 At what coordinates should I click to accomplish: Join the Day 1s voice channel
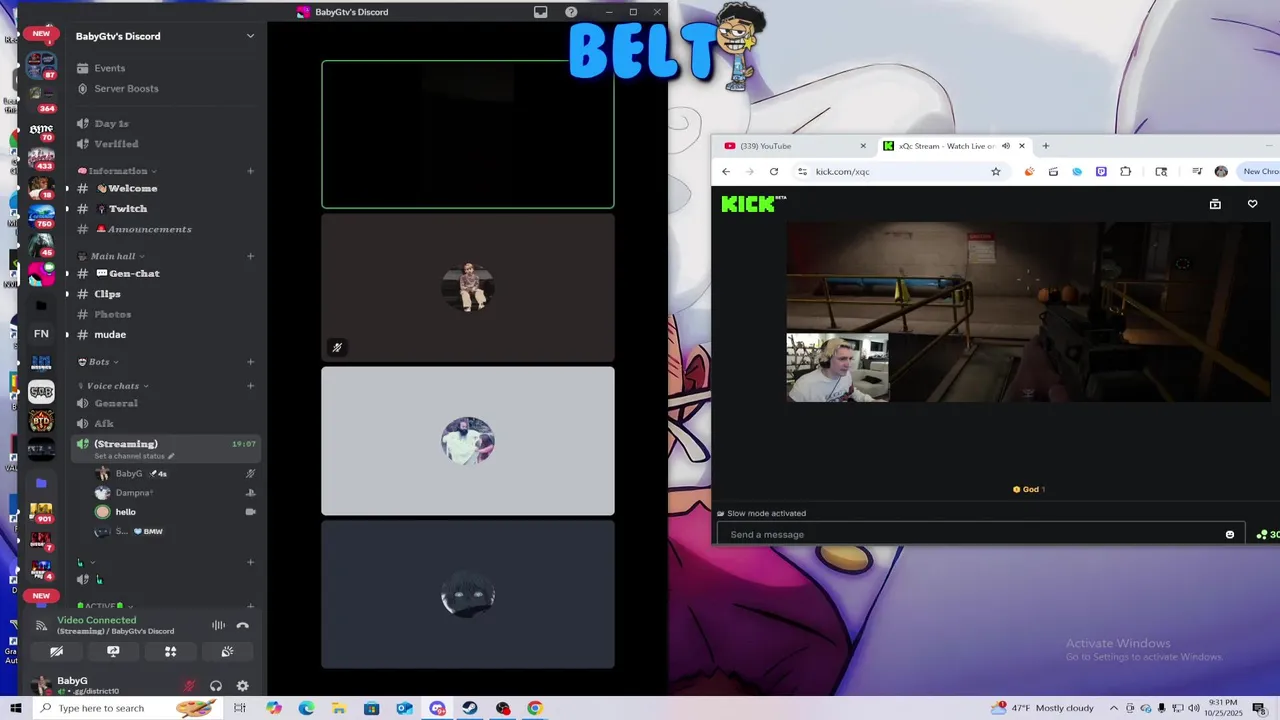pyautogui.click(x=111, y=124)
